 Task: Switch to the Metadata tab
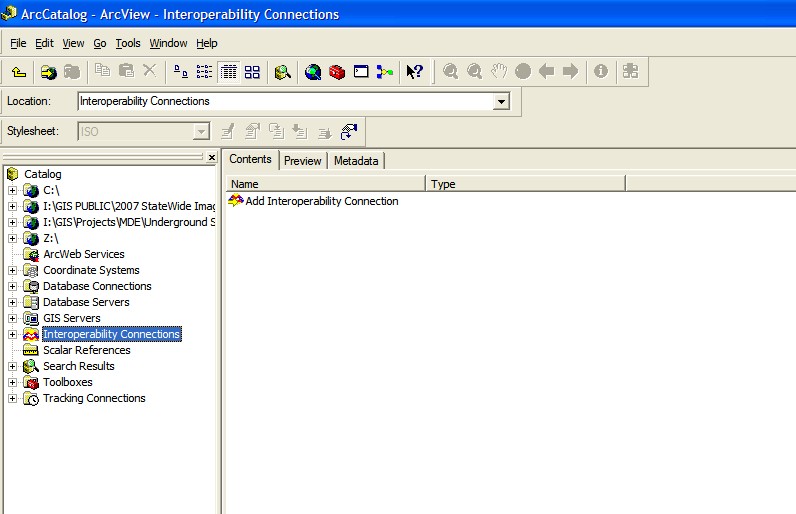click(x=356, y=161)
